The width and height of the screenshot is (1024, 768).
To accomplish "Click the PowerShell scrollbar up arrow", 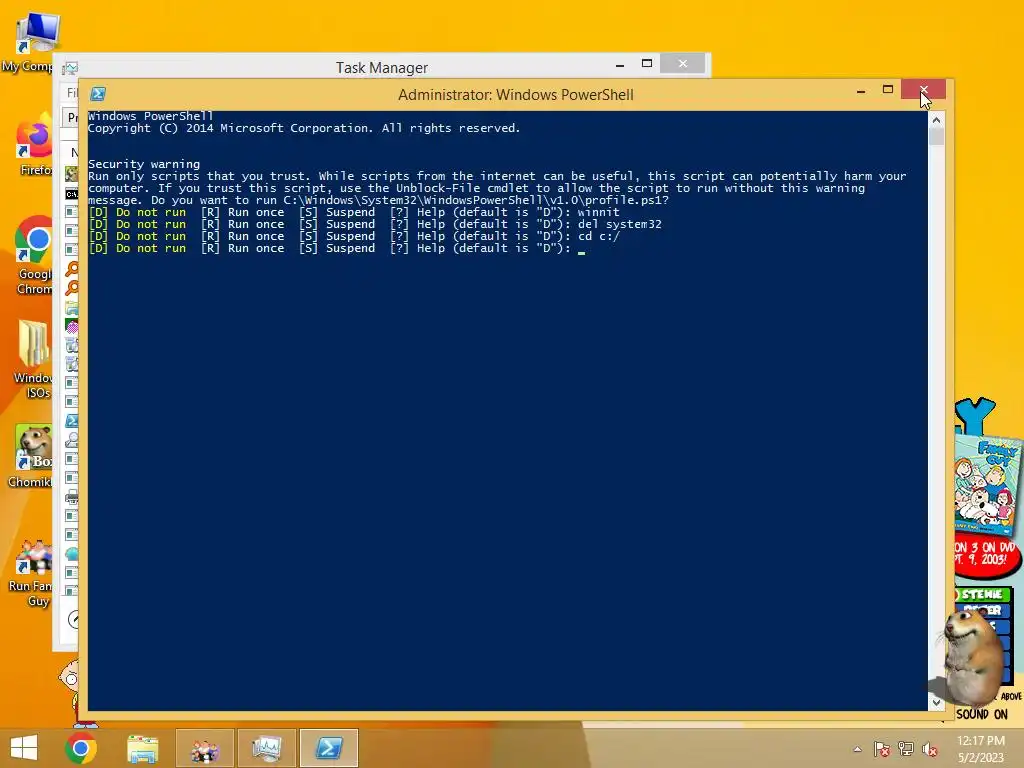I will 936,120.
